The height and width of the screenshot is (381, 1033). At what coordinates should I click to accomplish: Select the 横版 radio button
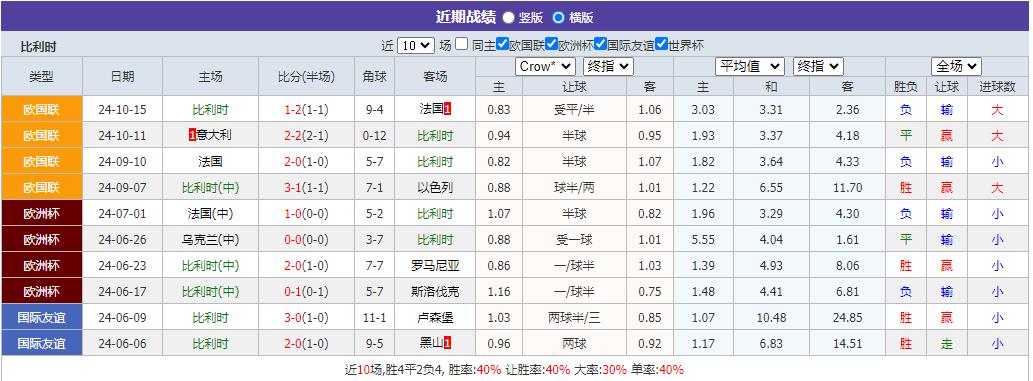click(x=559, y=18)
